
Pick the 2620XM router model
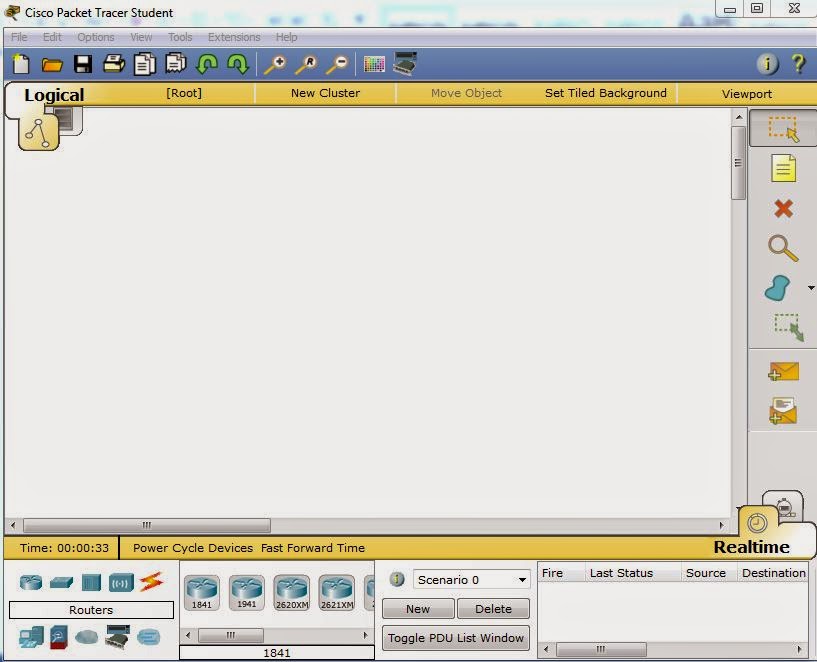click(292, 592)
